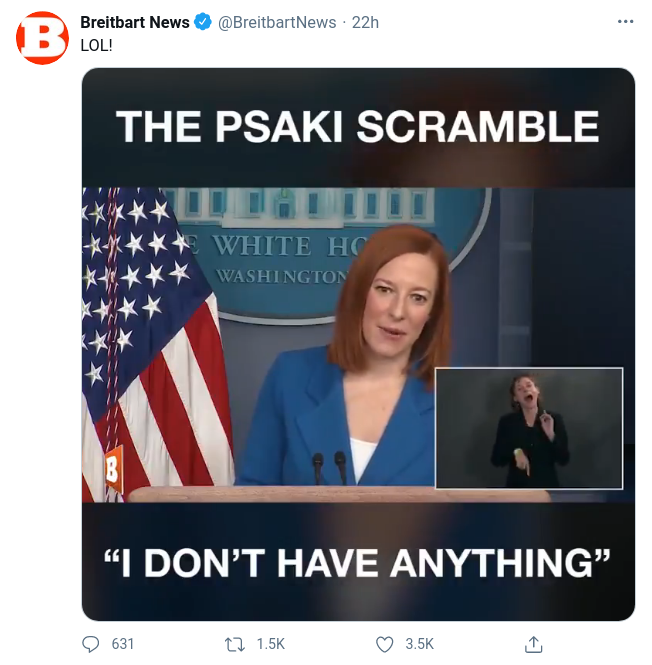Open the share tweet icon
This screenshot has width=652, height=665.
534,644
